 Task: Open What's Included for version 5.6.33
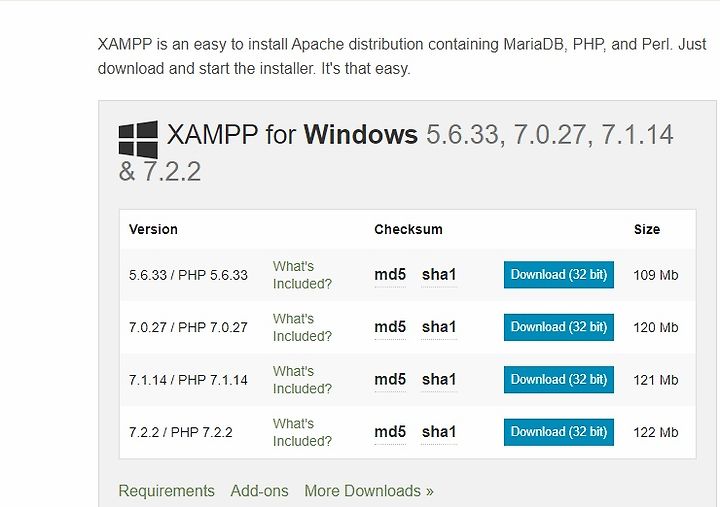pos(302,275)
